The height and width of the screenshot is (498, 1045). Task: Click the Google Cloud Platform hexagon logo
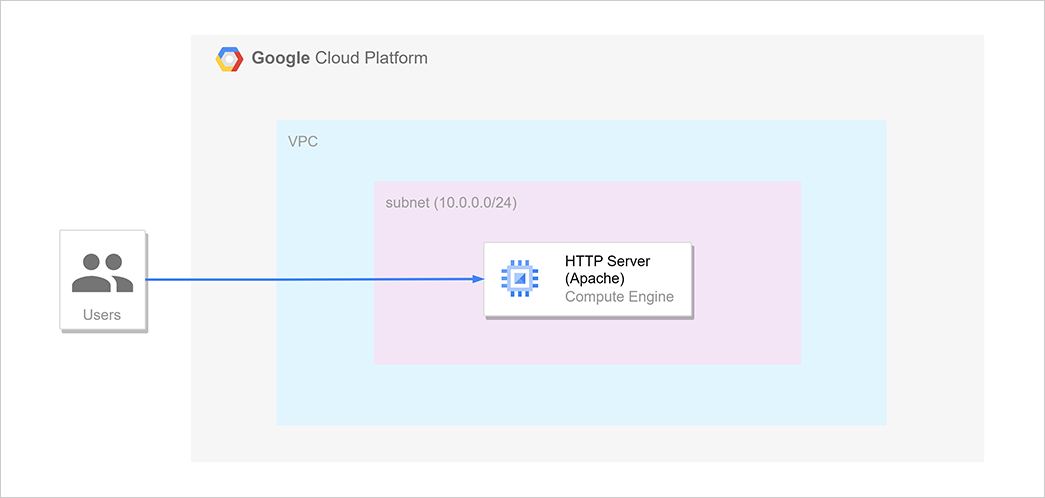[x=229, y=59]
